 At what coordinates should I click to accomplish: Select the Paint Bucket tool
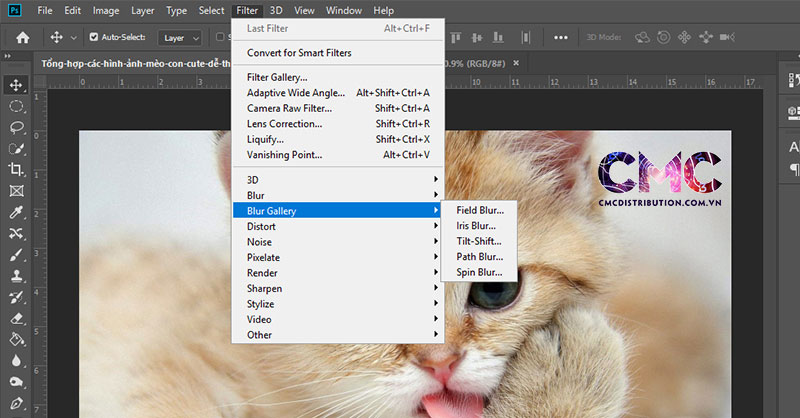pos(16,339)
